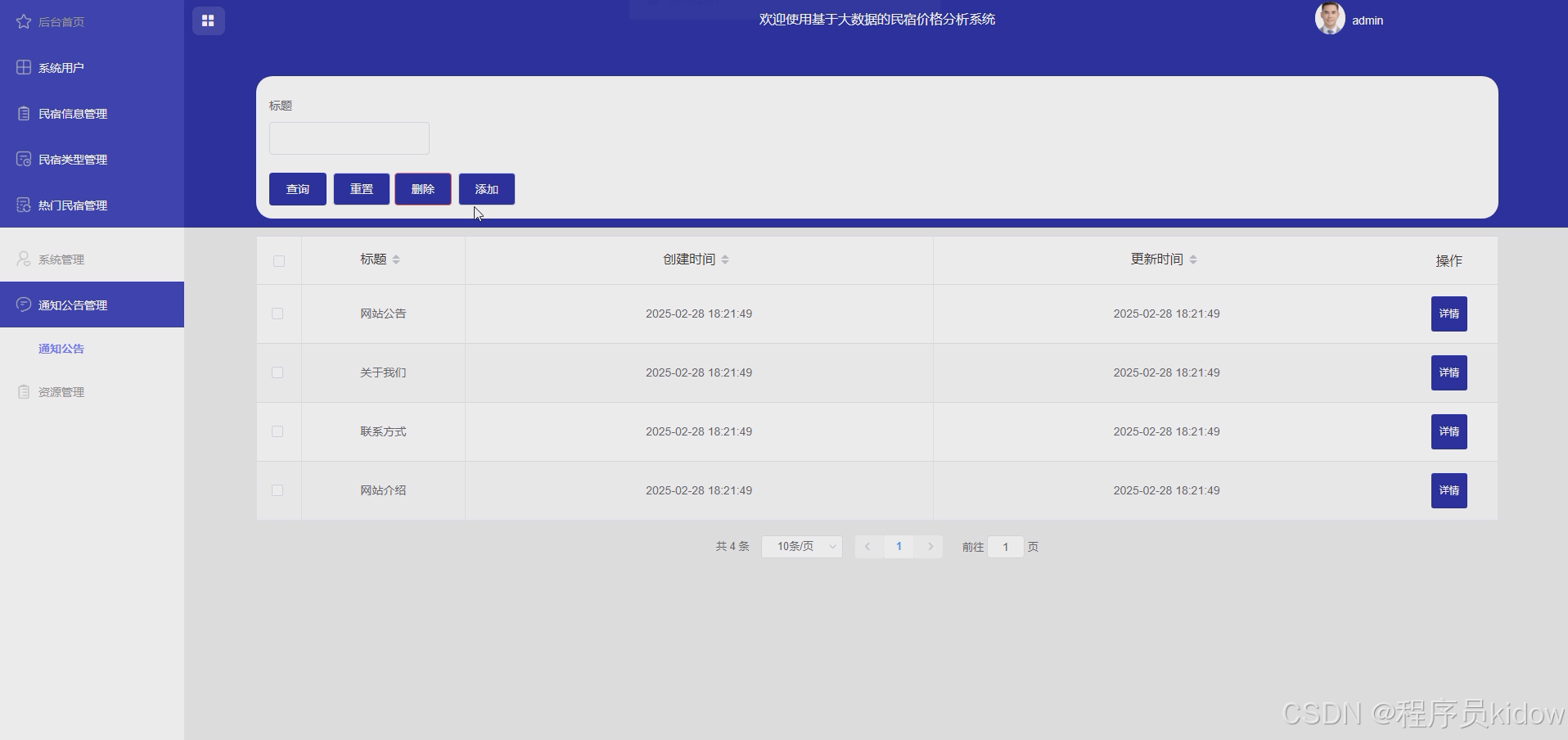This screenshot has width=1568, height=740.
Task: Expand 系统用户 menu
Action: (x=92, y=67)
